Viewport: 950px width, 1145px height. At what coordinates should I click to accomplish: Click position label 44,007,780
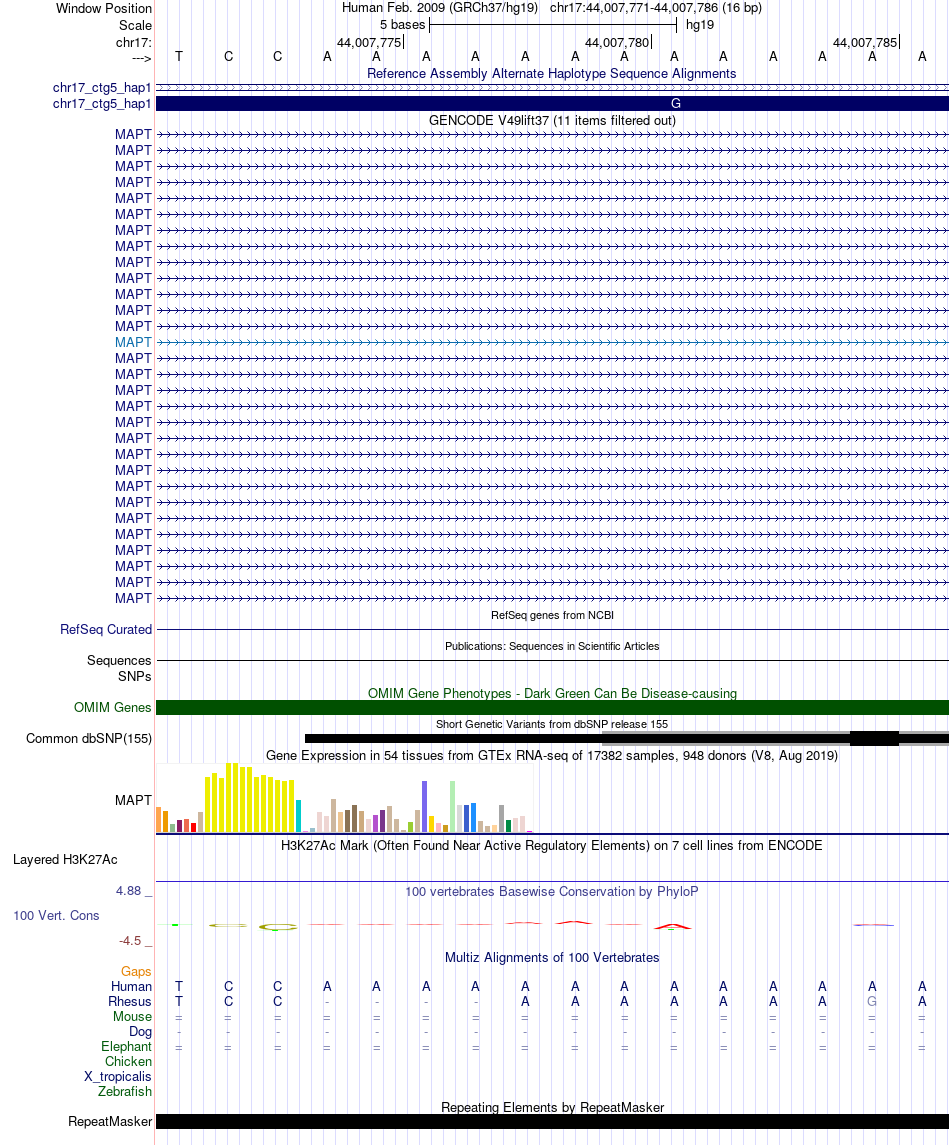click(617, 43)
